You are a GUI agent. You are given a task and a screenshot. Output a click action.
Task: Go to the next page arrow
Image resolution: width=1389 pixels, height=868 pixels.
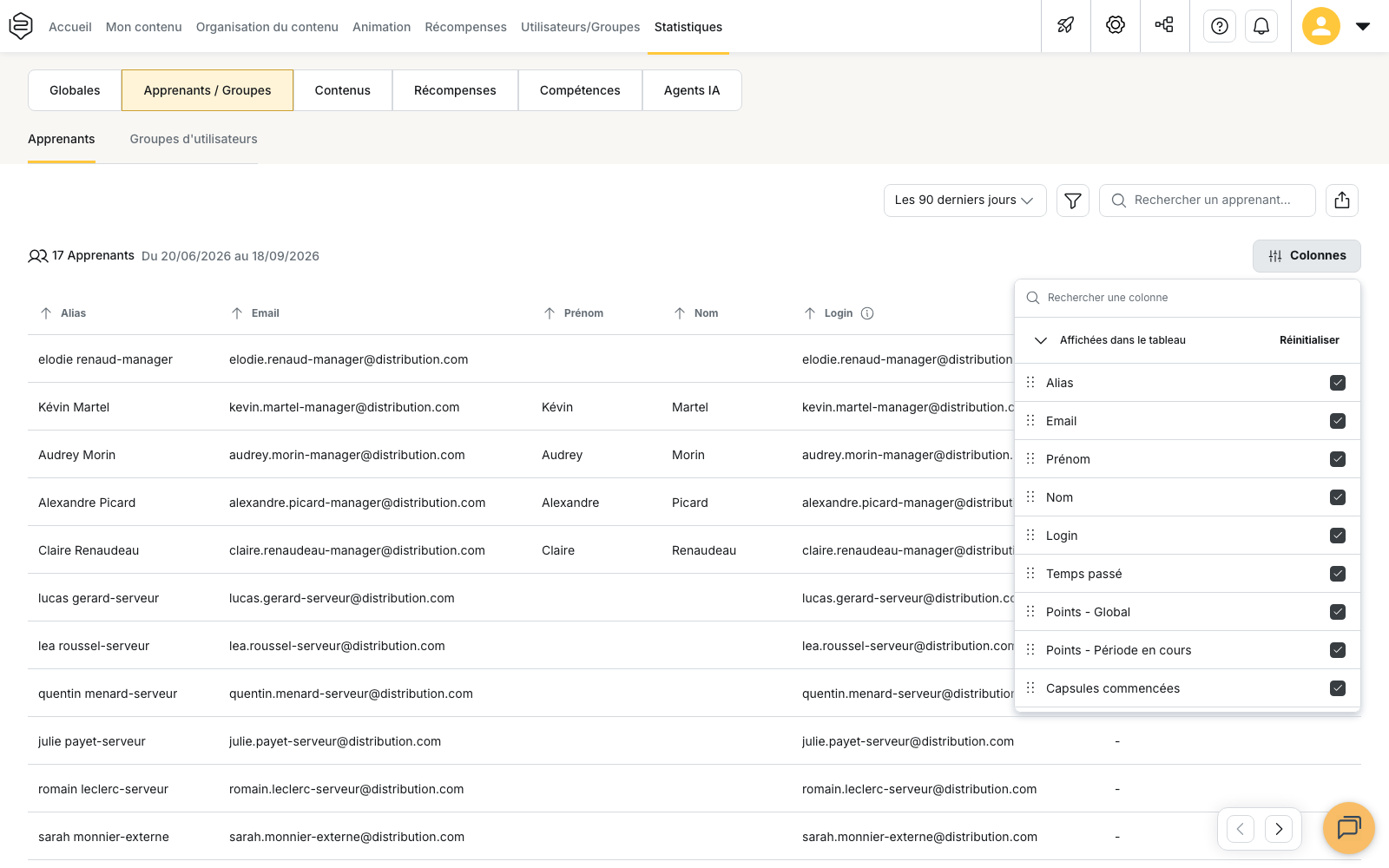coord(1279,829)
